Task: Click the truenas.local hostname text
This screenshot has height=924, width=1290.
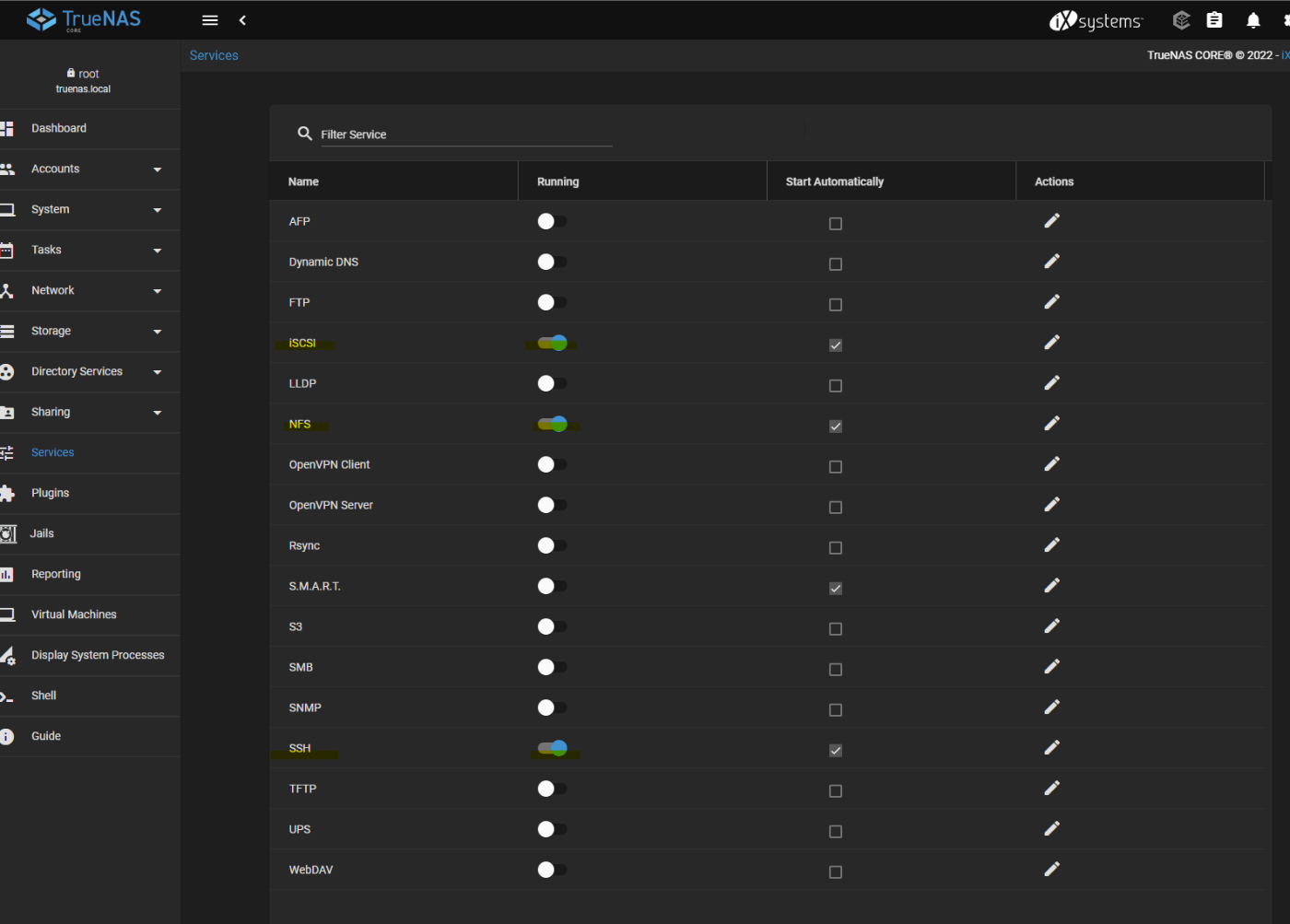Action: 83,89
